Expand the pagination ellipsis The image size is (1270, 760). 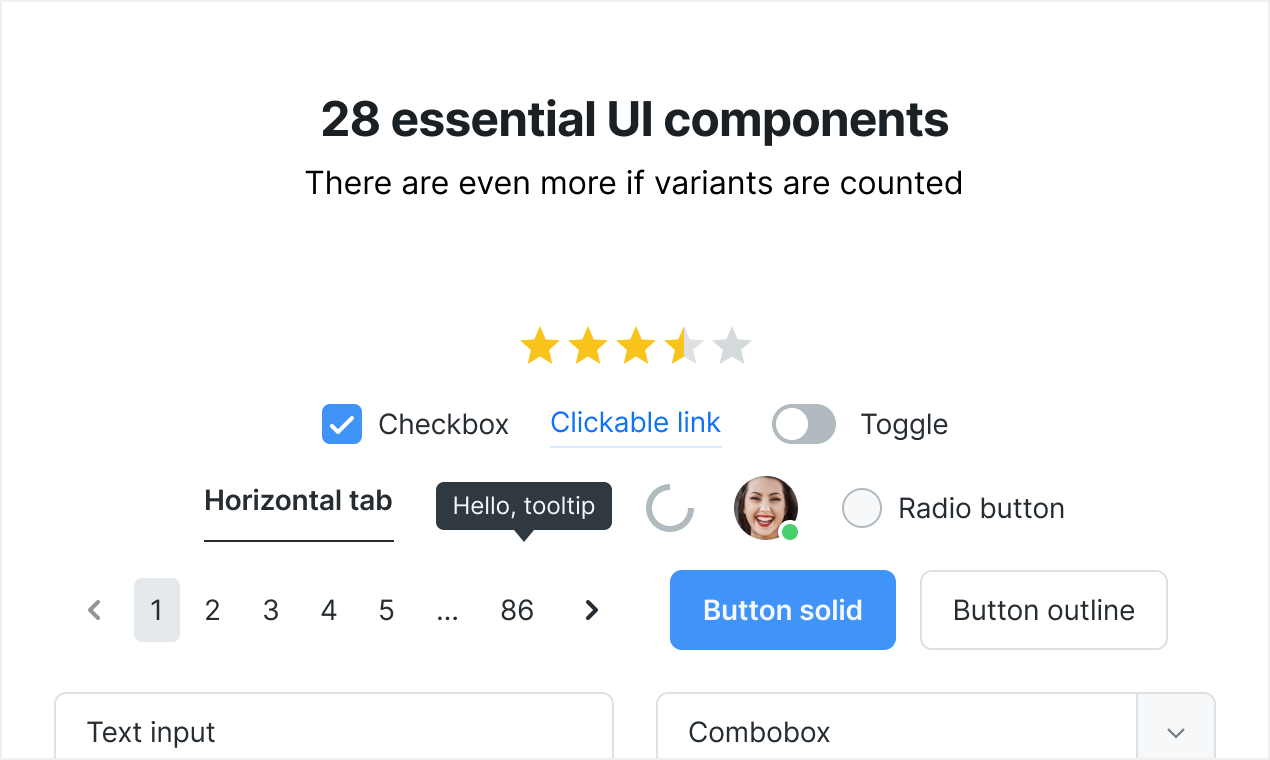pos(447,610)
